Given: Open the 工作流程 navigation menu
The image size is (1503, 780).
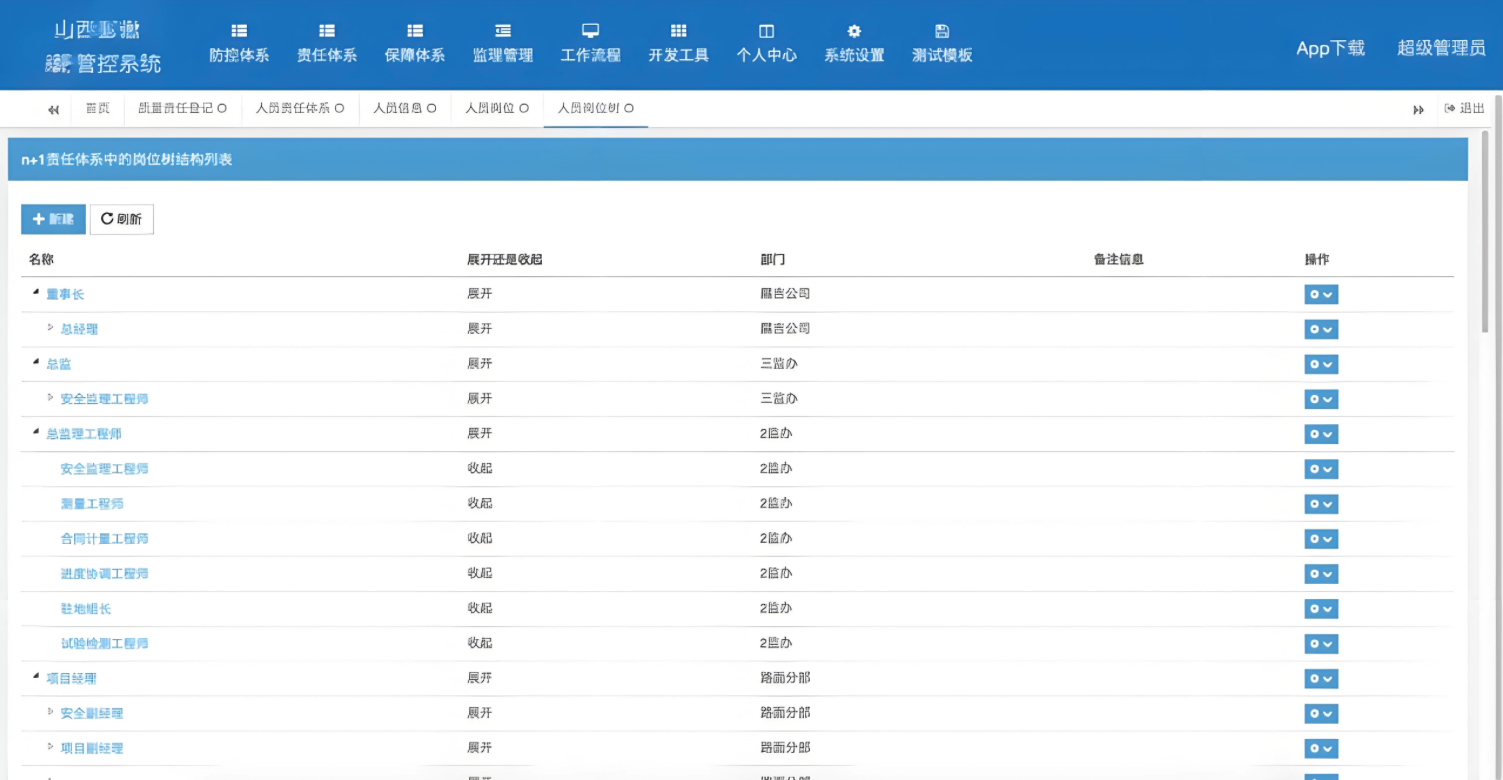Looking at the screenshot, I should (591, 44).
